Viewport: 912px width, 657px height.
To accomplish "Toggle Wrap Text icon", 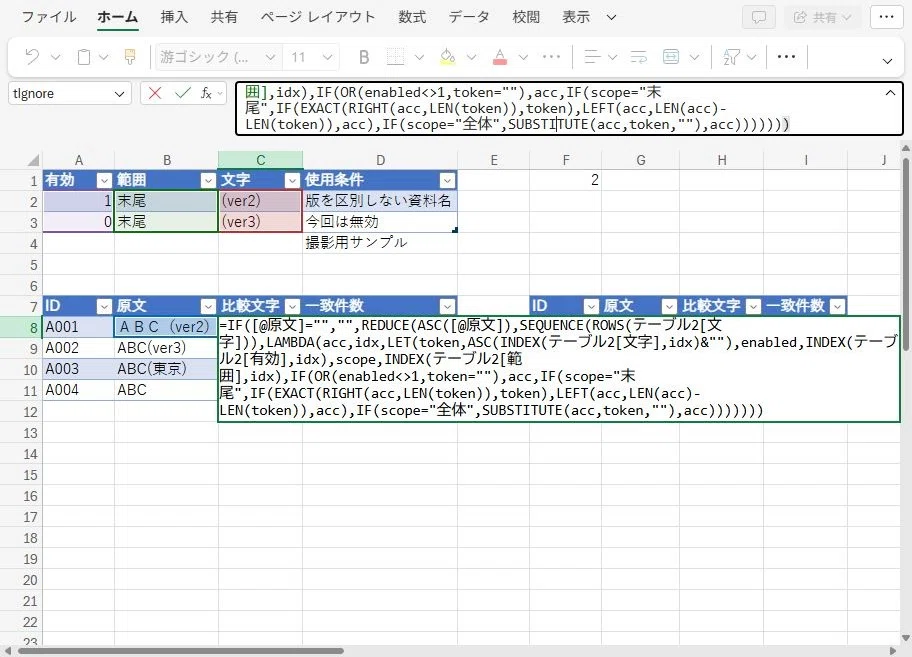I will pos(639,57).
